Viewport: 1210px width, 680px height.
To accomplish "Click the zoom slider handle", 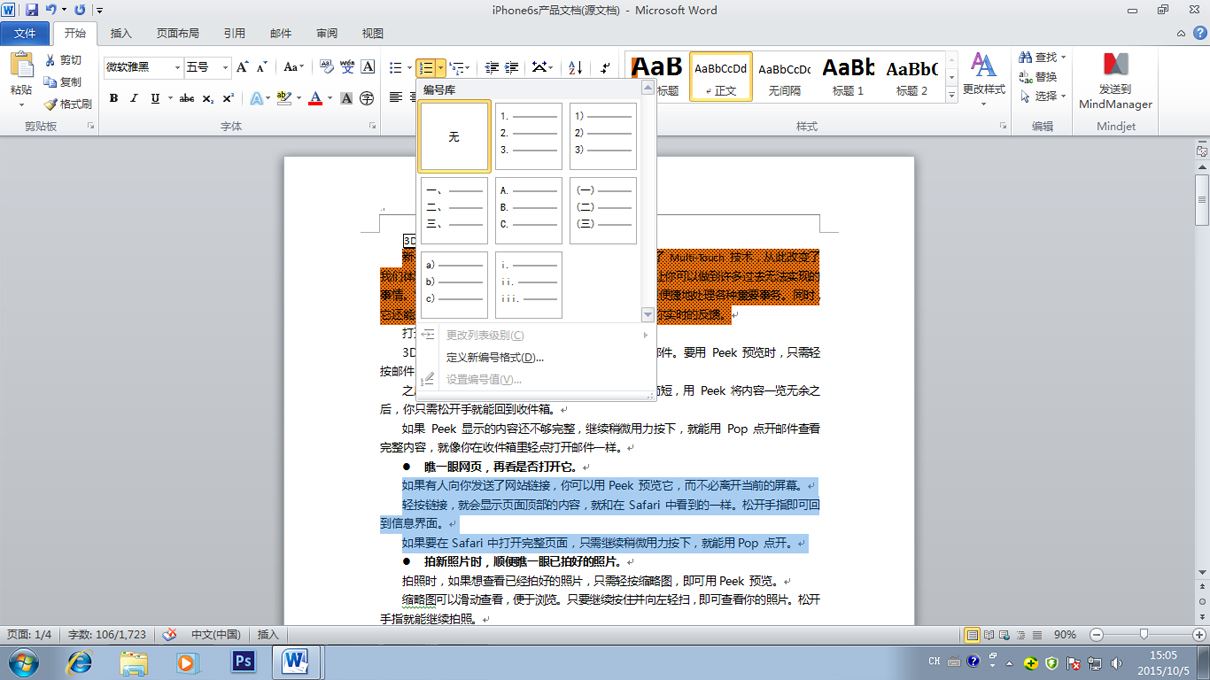I will tap(1143, 635).
